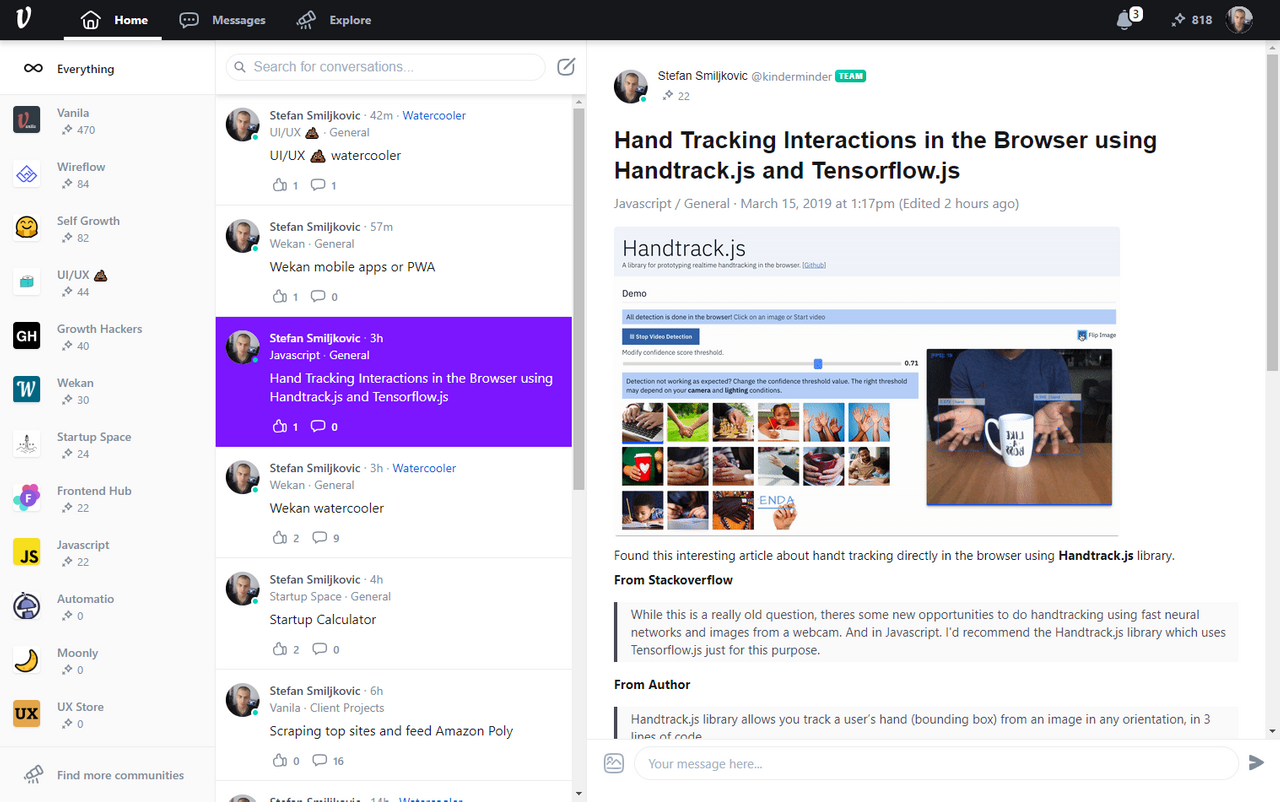Image resolution: width=1280 pixels, height=802 pixels.
Task: Open the UI/UX community
Action: pos(107,283)
